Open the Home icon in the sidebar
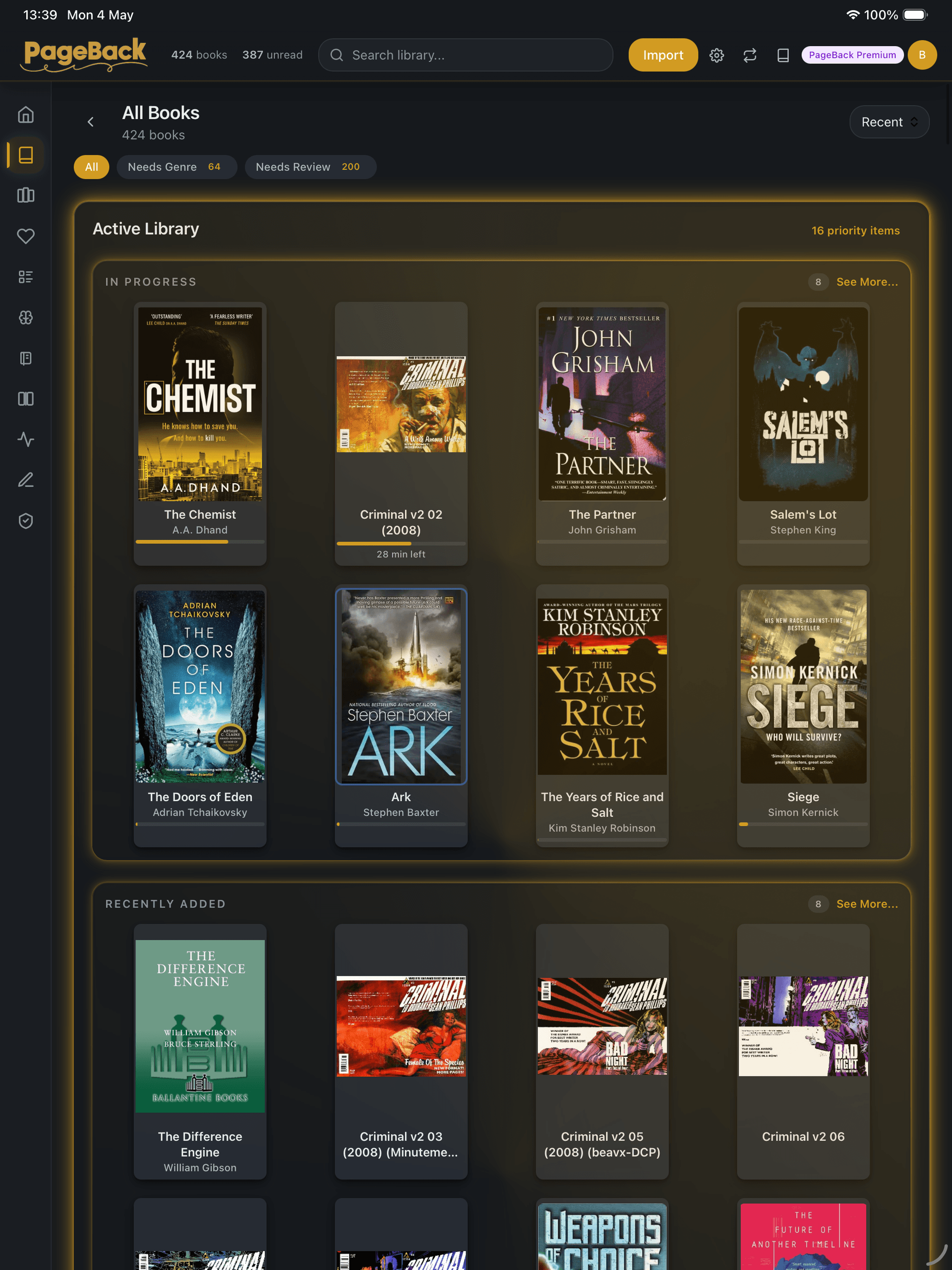Screen dimensions: 952x1270 click(x=26, y=115)
